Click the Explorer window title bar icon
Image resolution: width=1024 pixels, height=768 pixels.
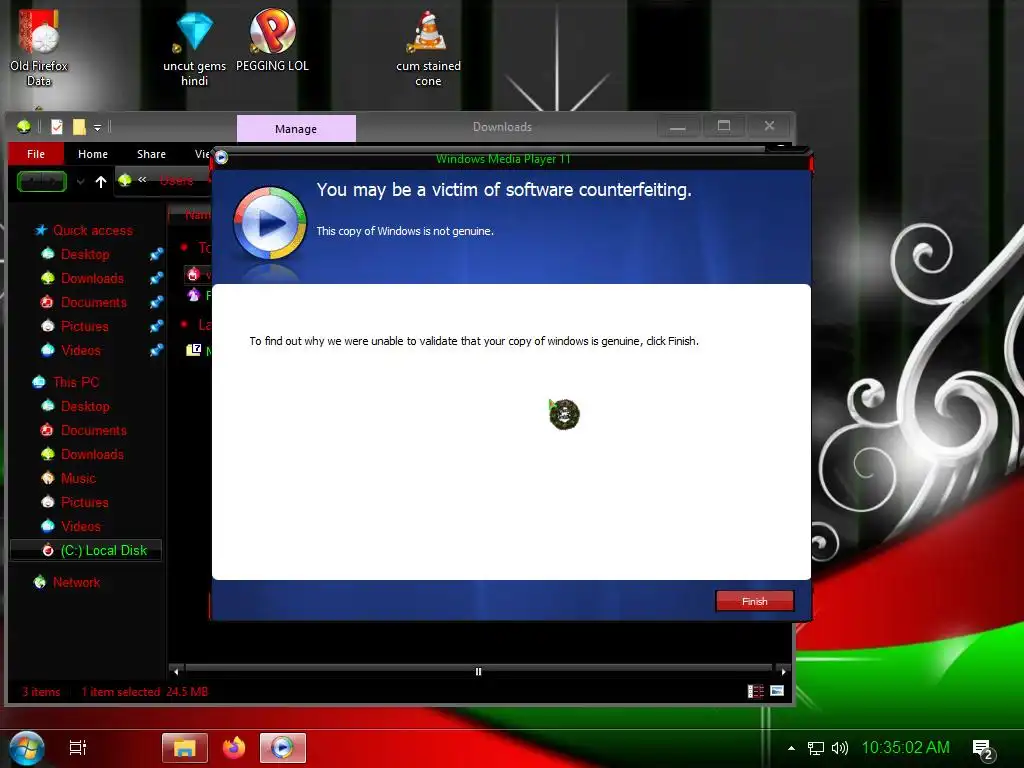tap(24, 127)
